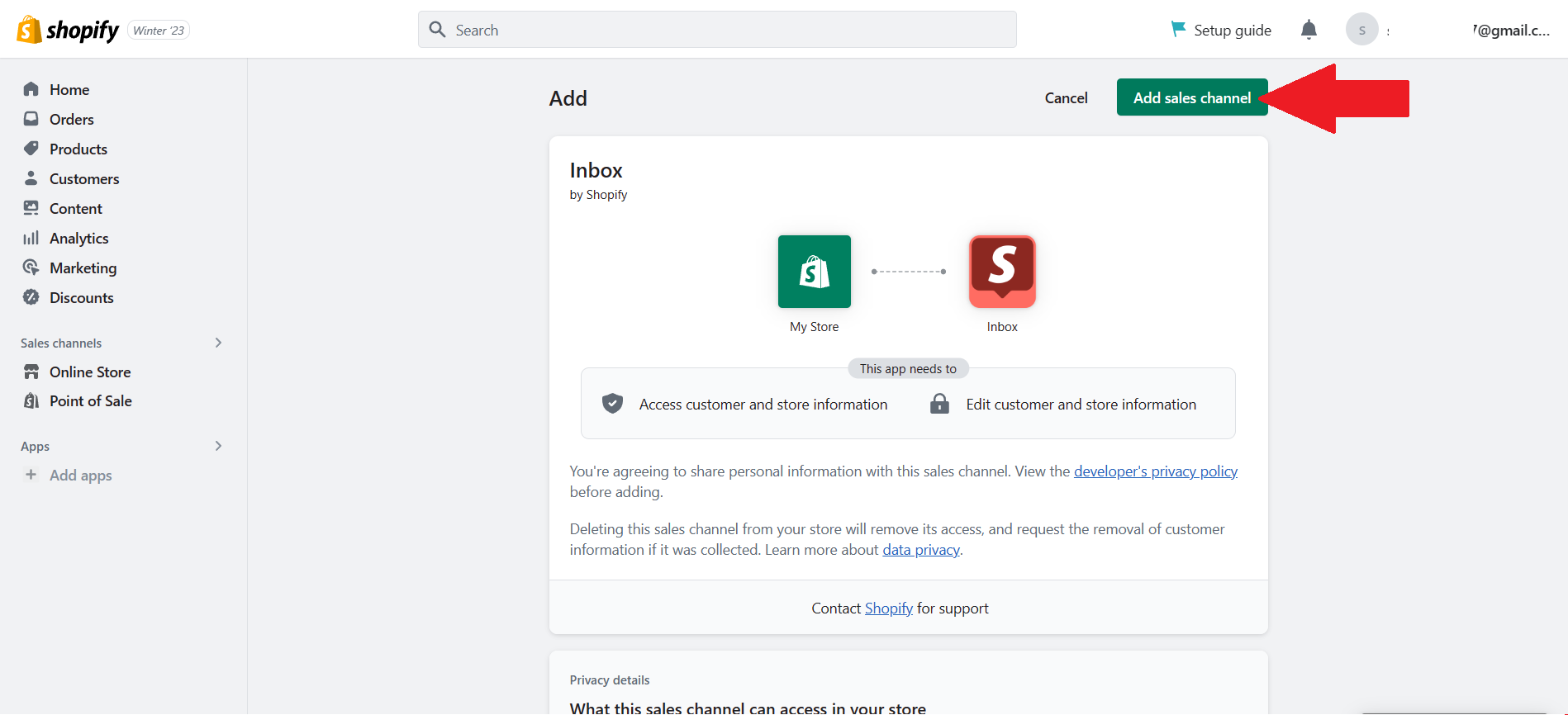This screenshot has width=1568, height=715.
Task: Click the Marketing target icon
Action: [31, 268]
